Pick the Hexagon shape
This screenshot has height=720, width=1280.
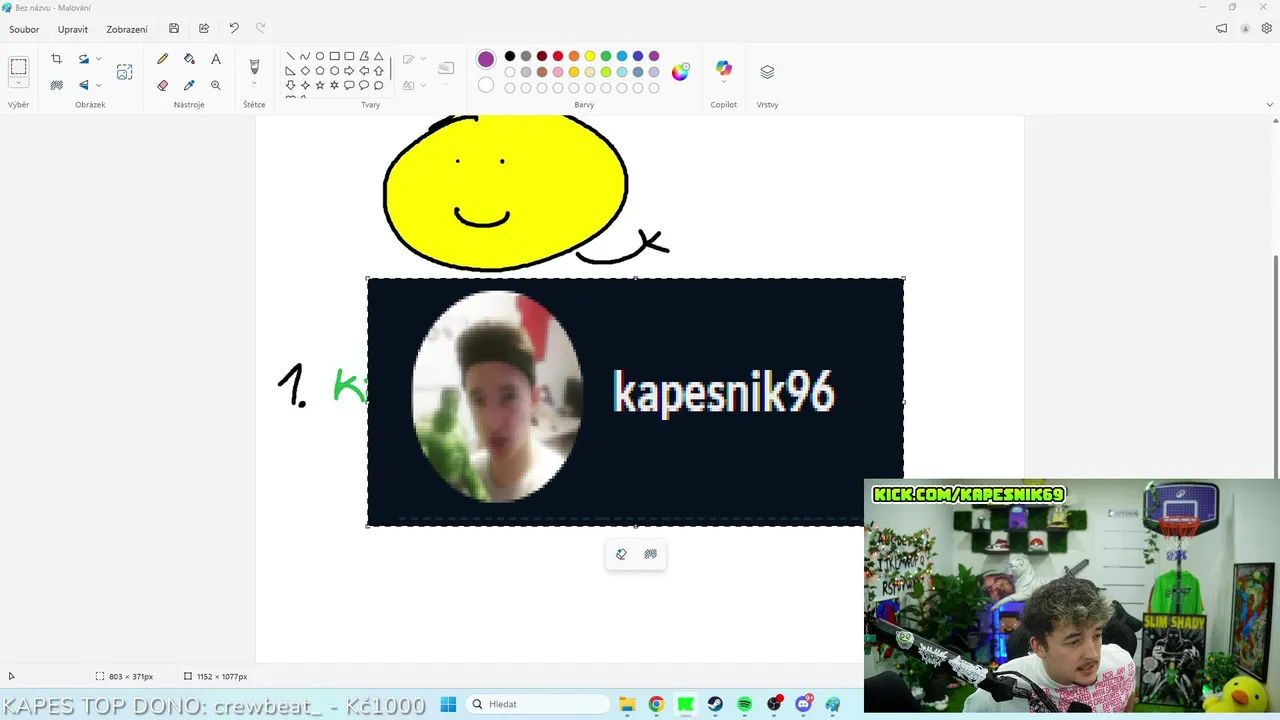[334, 71]
